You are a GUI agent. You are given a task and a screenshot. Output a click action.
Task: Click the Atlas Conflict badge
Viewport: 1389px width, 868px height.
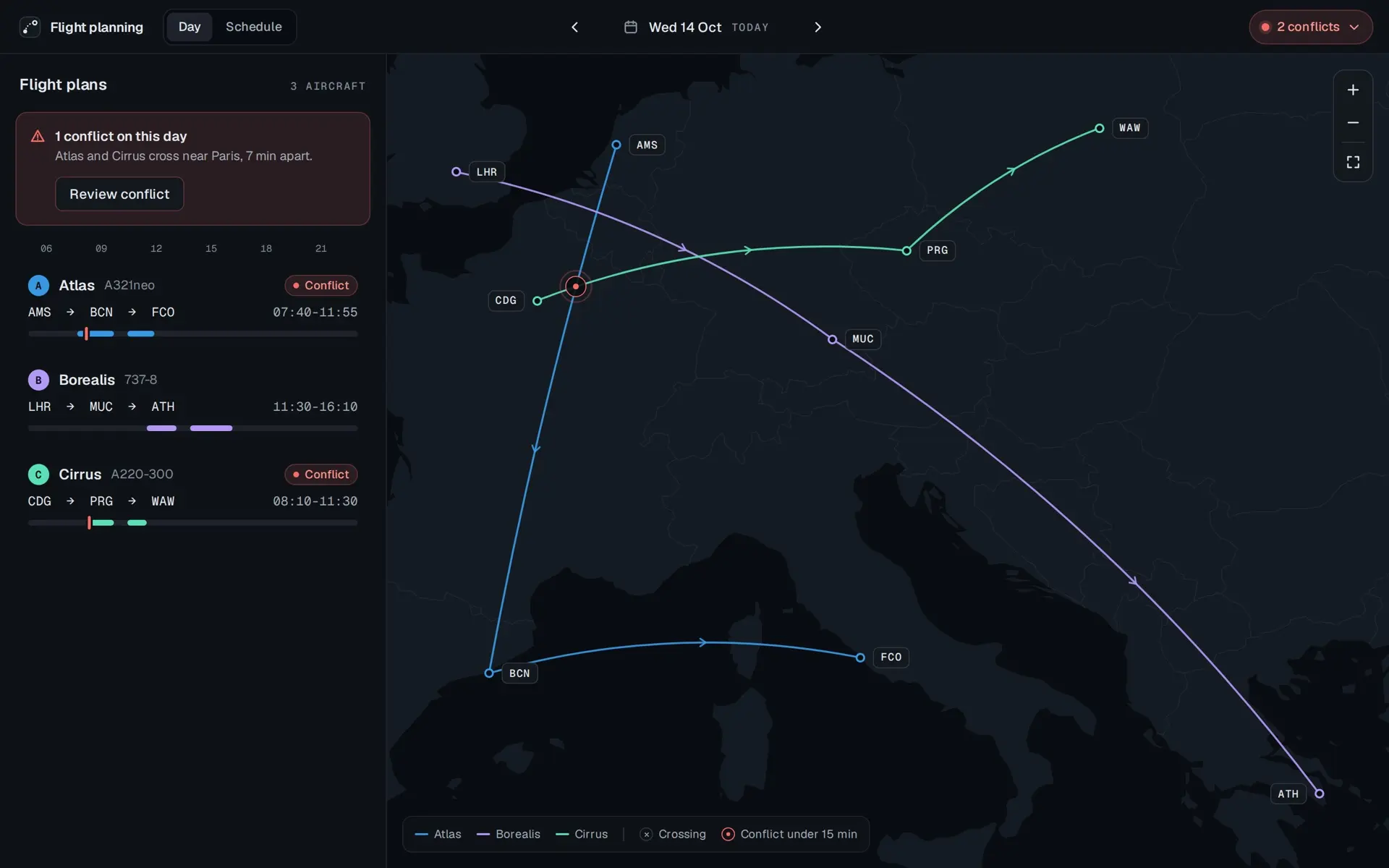pos(321,285)
